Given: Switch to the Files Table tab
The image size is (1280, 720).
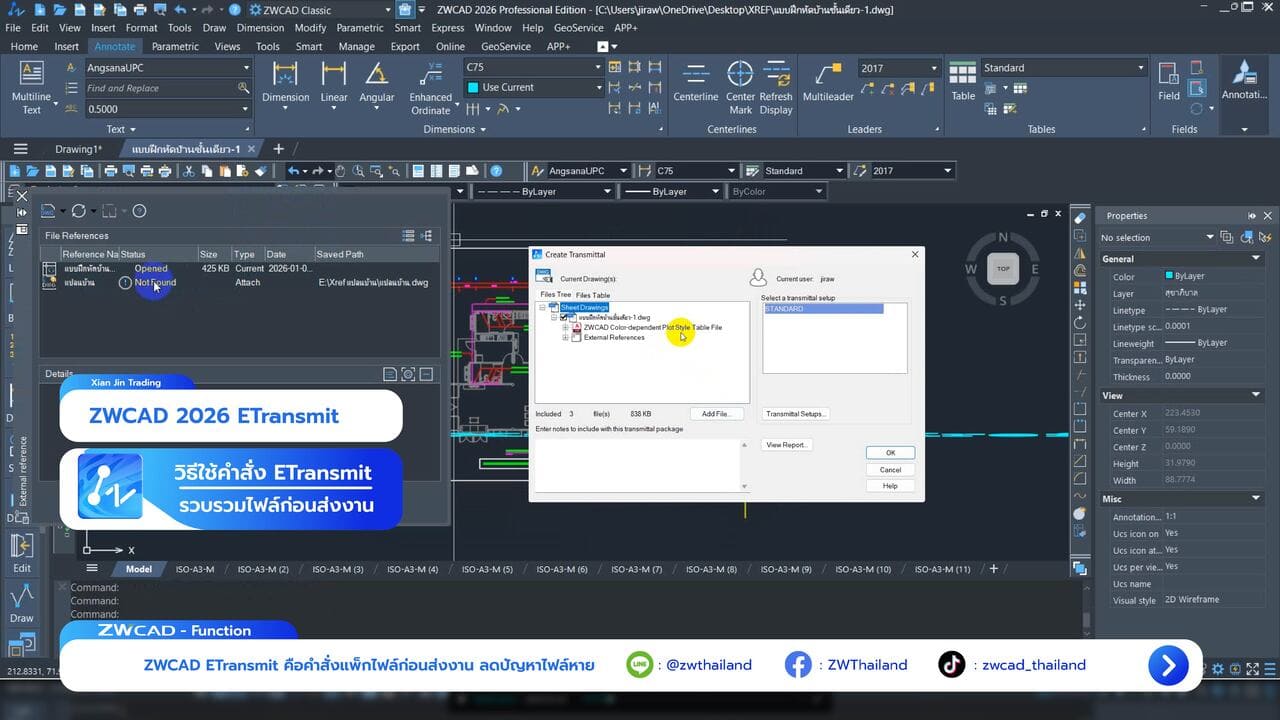Looking at the screenshot, I should (x=593, y=296).
